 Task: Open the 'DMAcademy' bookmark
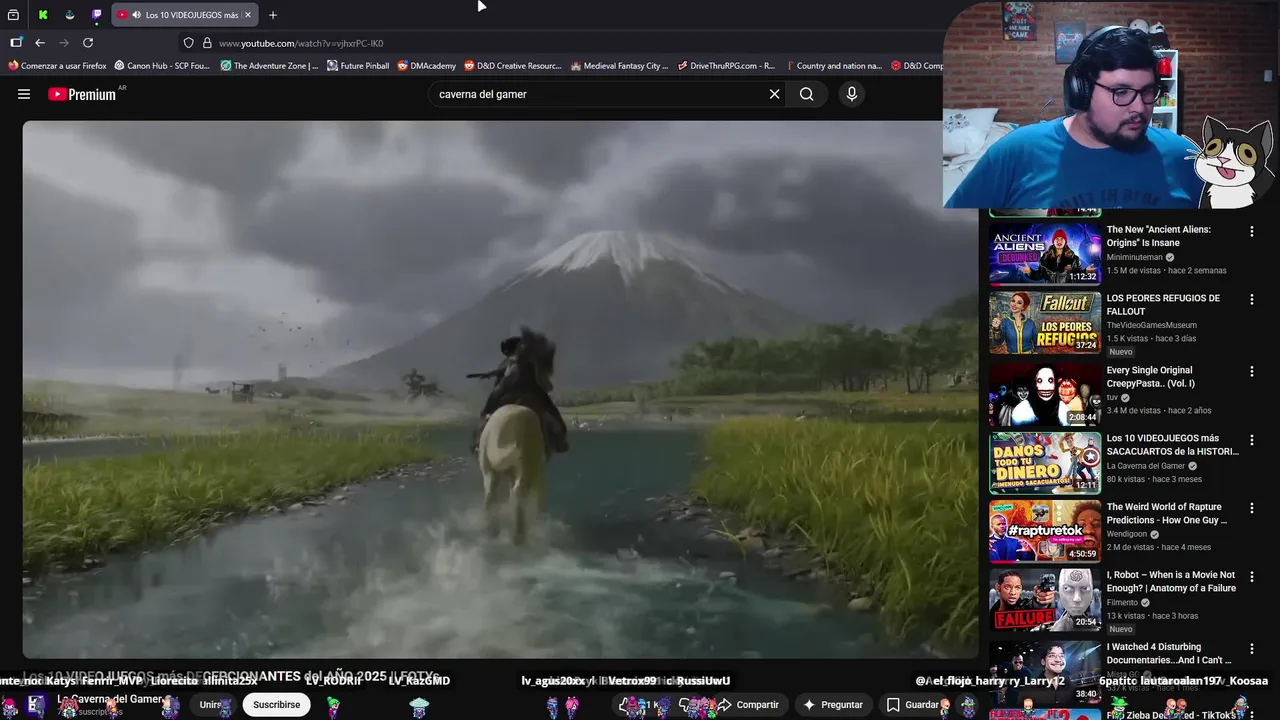(x=426, y=66)
